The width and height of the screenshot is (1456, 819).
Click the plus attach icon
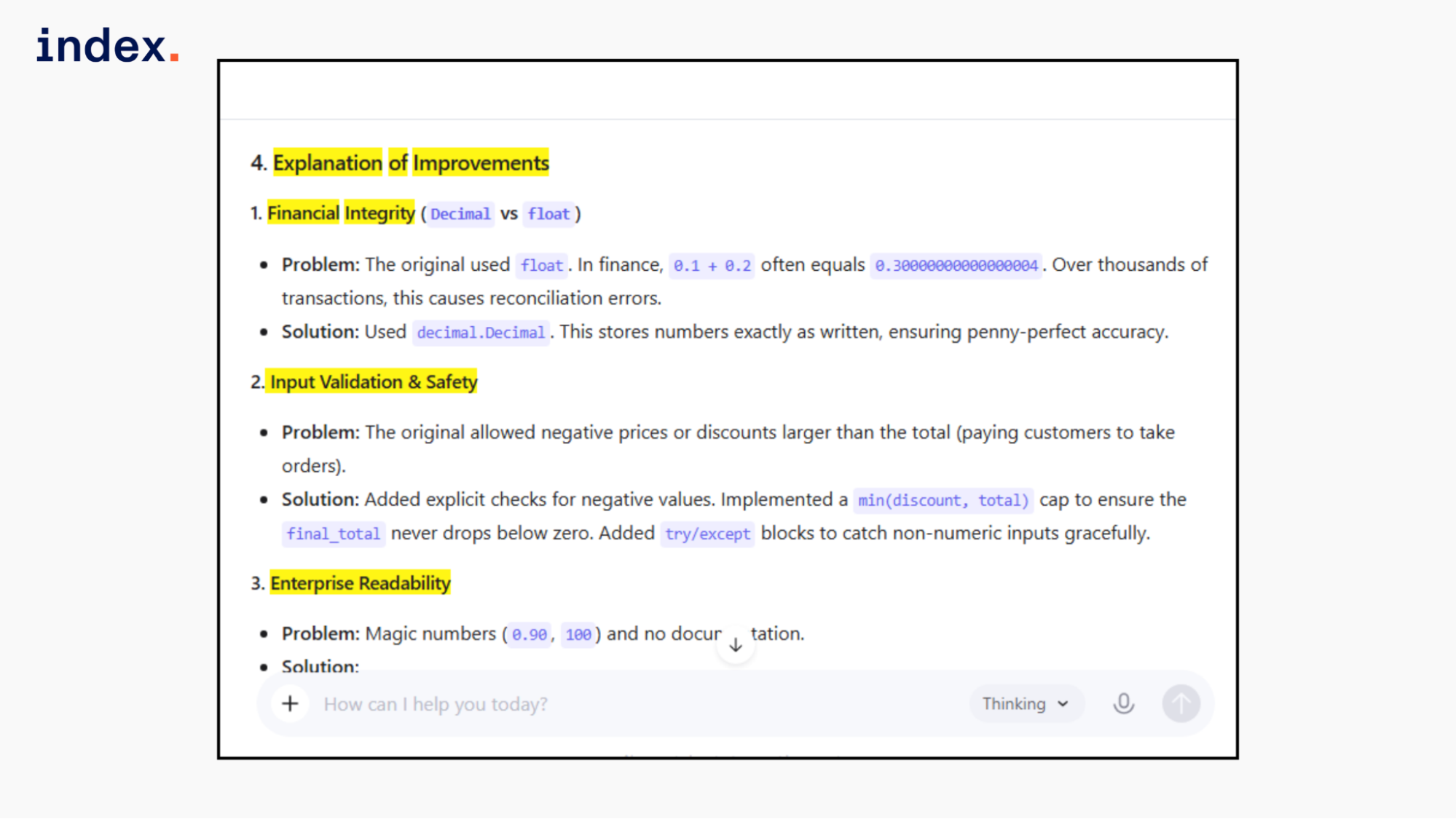(290, 703)
